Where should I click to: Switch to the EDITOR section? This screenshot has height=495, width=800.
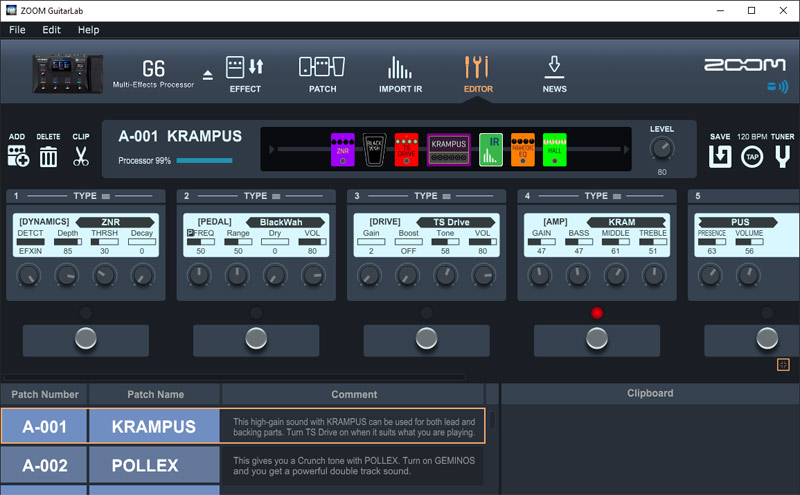coord(478,75)
